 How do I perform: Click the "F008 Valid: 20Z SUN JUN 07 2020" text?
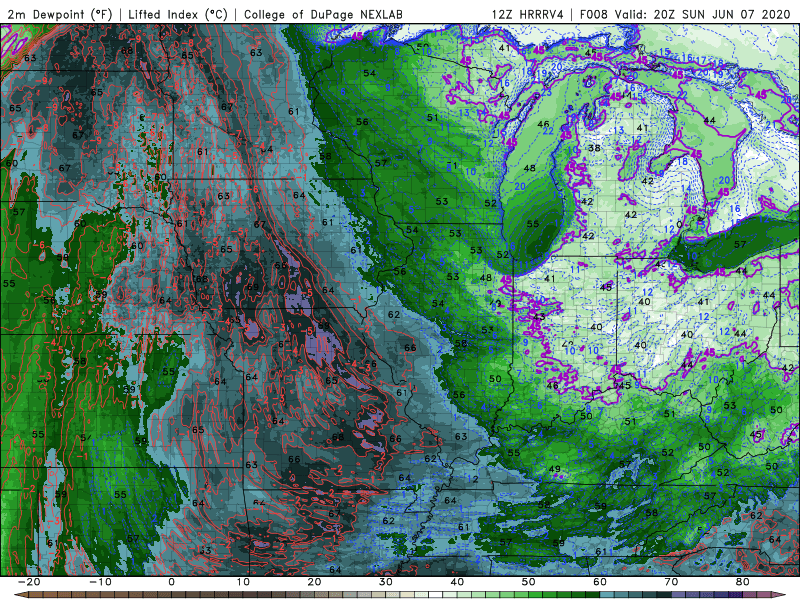tap(685, 14)
